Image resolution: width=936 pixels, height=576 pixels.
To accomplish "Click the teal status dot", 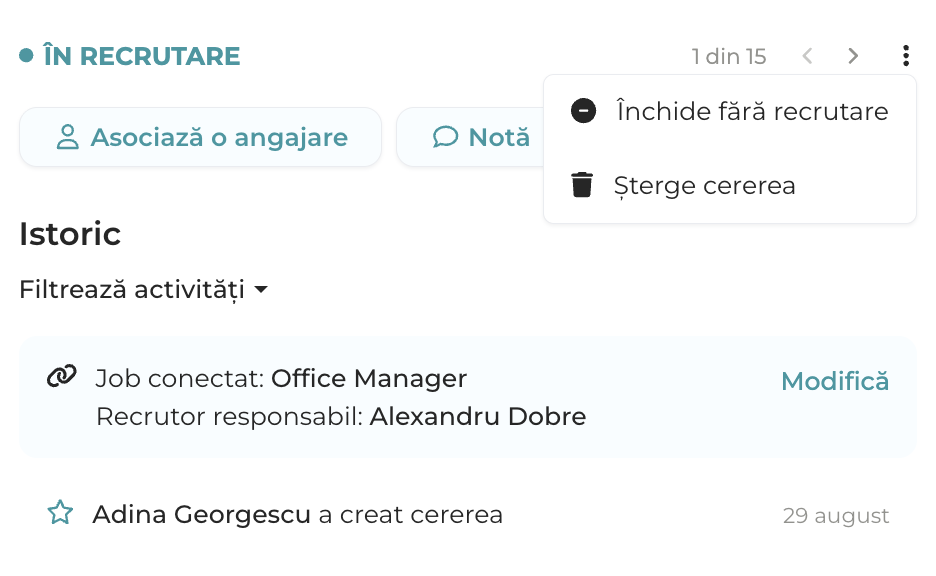I will coord(26,56).
